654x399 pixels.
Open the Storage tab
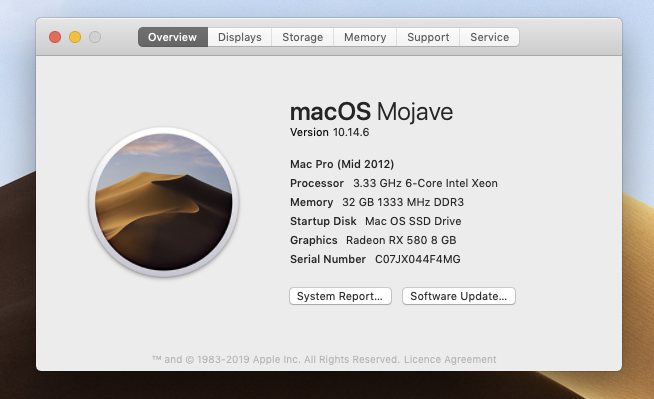tap(302, 37)
